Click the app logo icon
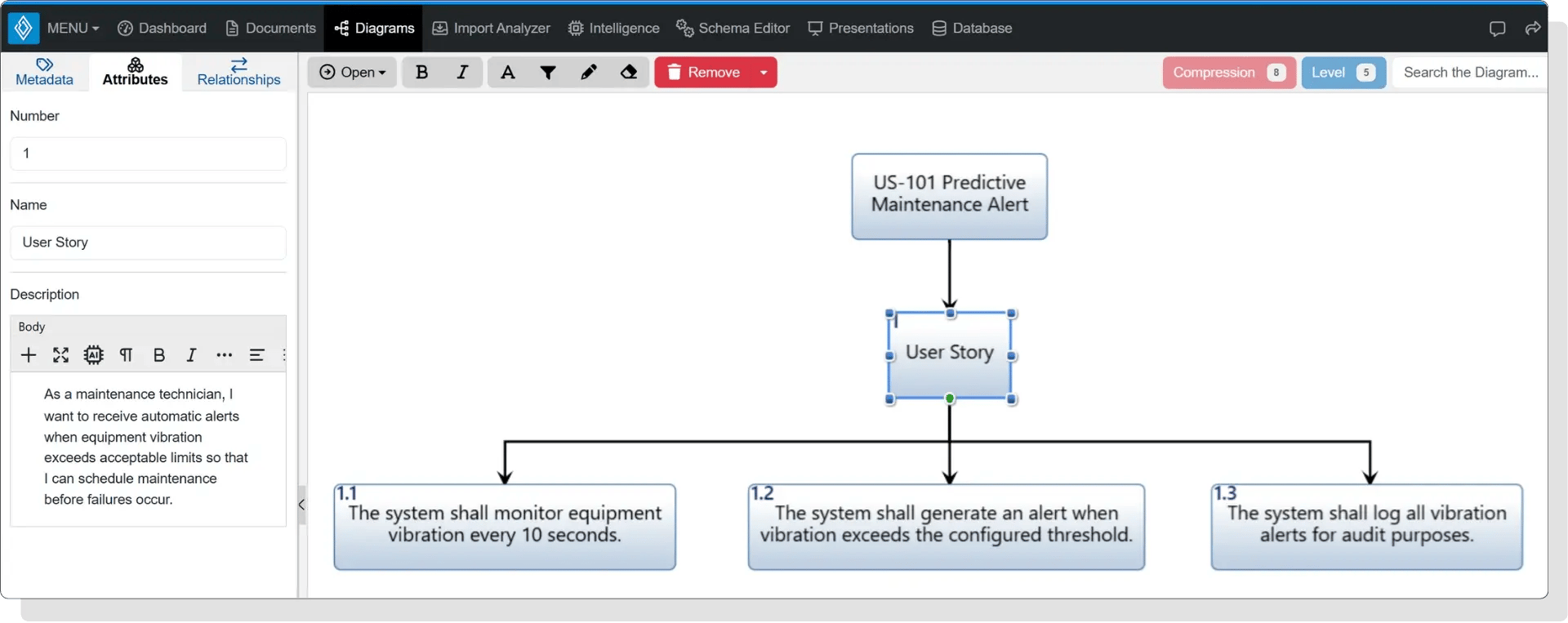Screen dimensions: 1568x623 click(x=23, y=28)
